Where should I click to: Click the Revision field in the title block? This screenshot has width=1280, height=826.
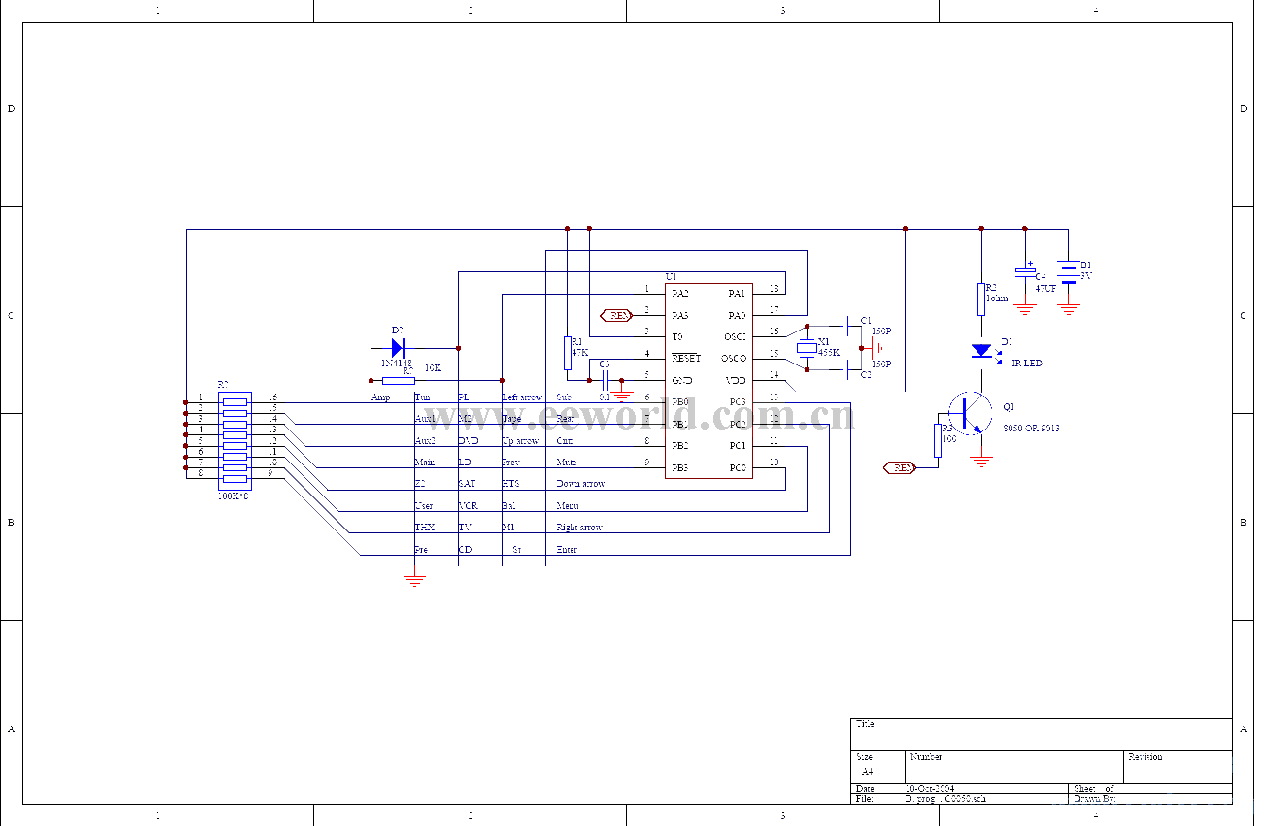pos(1178,767)
